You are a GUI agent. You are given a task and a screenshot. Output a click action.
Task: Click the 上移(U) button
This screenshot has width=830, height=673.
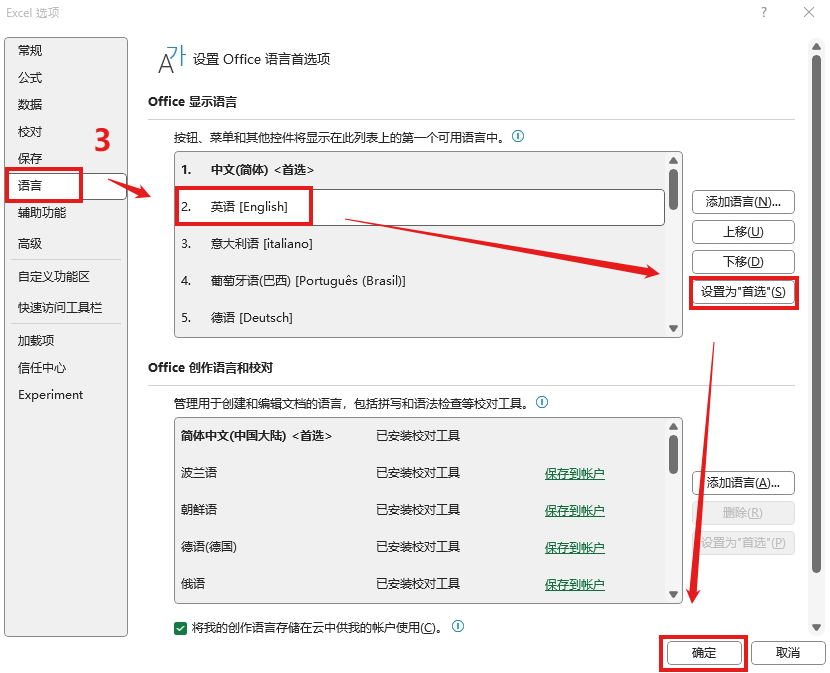tap(743, 232)
